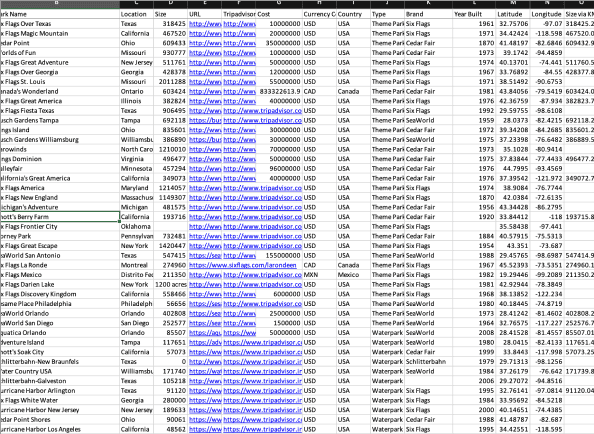
Task: Select the cost cell '350000000'
Action: click(279, 43)
